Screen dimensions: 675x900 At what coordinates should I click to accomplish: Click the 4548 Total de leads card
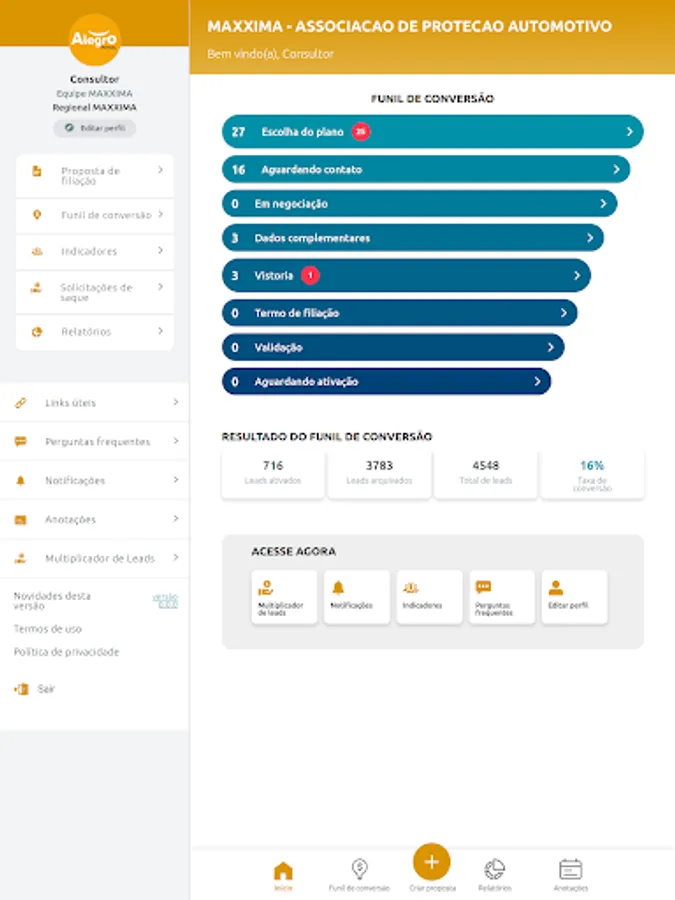(486, 474)
